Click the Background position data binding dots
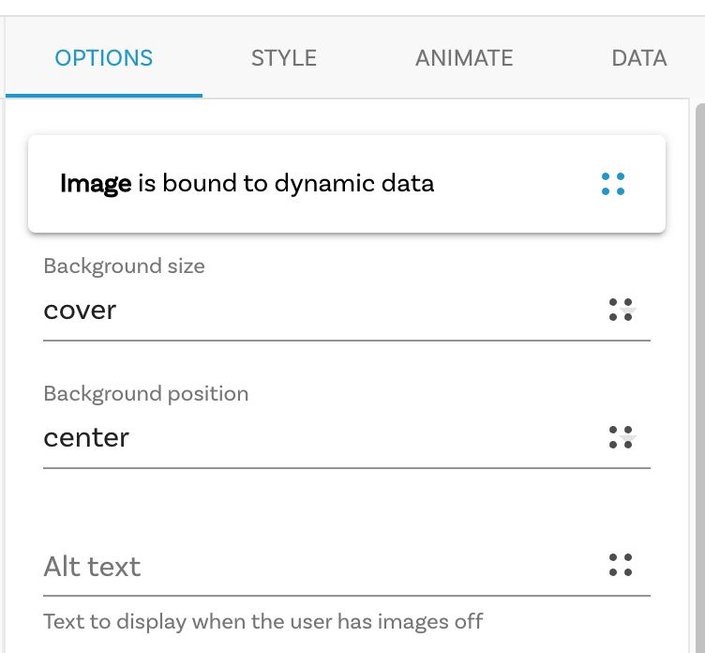 pos(620,438)
